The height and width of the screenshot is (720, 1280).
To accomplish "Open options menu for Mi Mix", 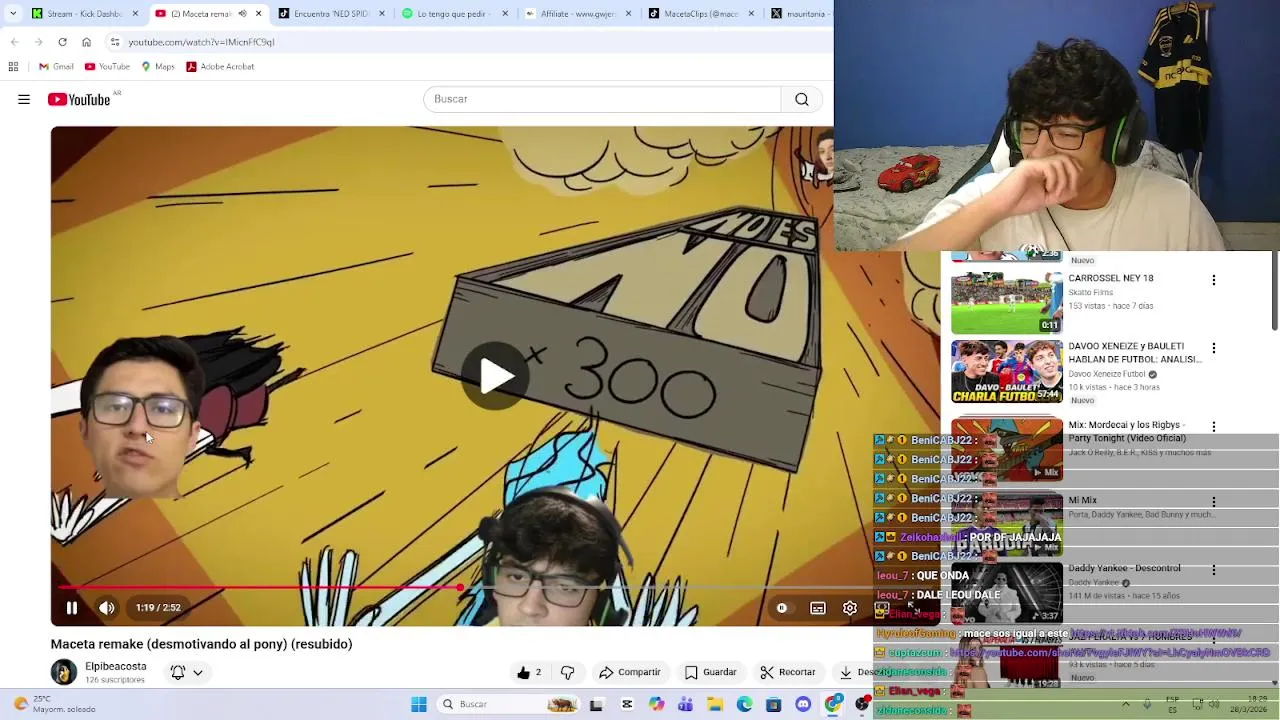I will click(x=1214, y=502).
